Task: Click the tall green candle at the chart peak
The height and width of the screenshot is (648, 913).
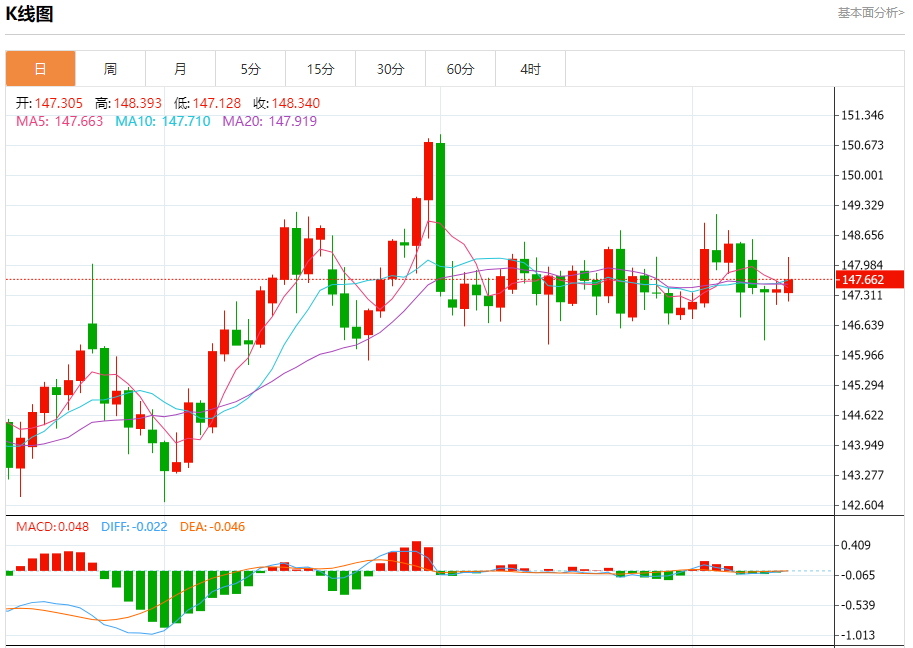Action: pyautogui.click(x=440, y=217)
